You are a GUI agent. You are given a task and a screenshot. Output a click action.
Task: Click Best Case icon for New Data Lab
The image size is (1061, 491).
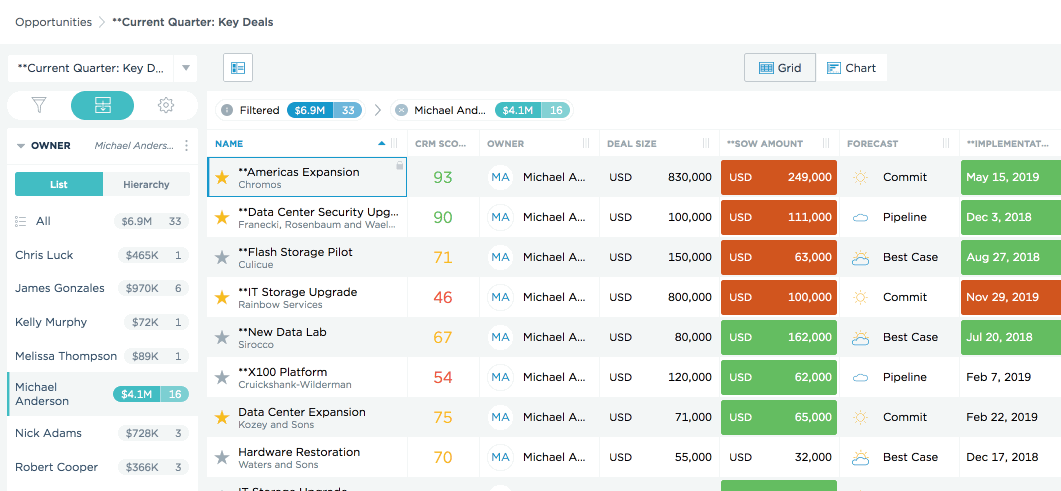pyautogui.click(x=861, y=337)
